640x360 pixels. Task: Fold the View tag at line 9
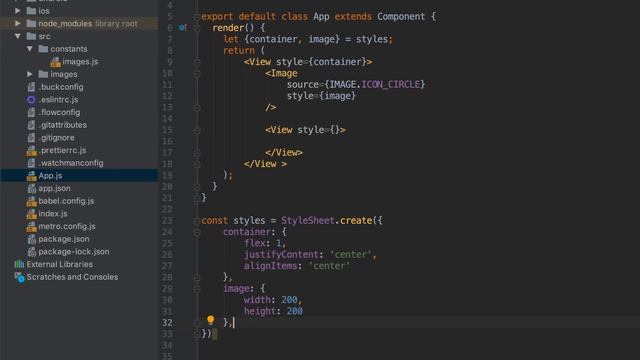pyautogui.click(x=197, y=62)
